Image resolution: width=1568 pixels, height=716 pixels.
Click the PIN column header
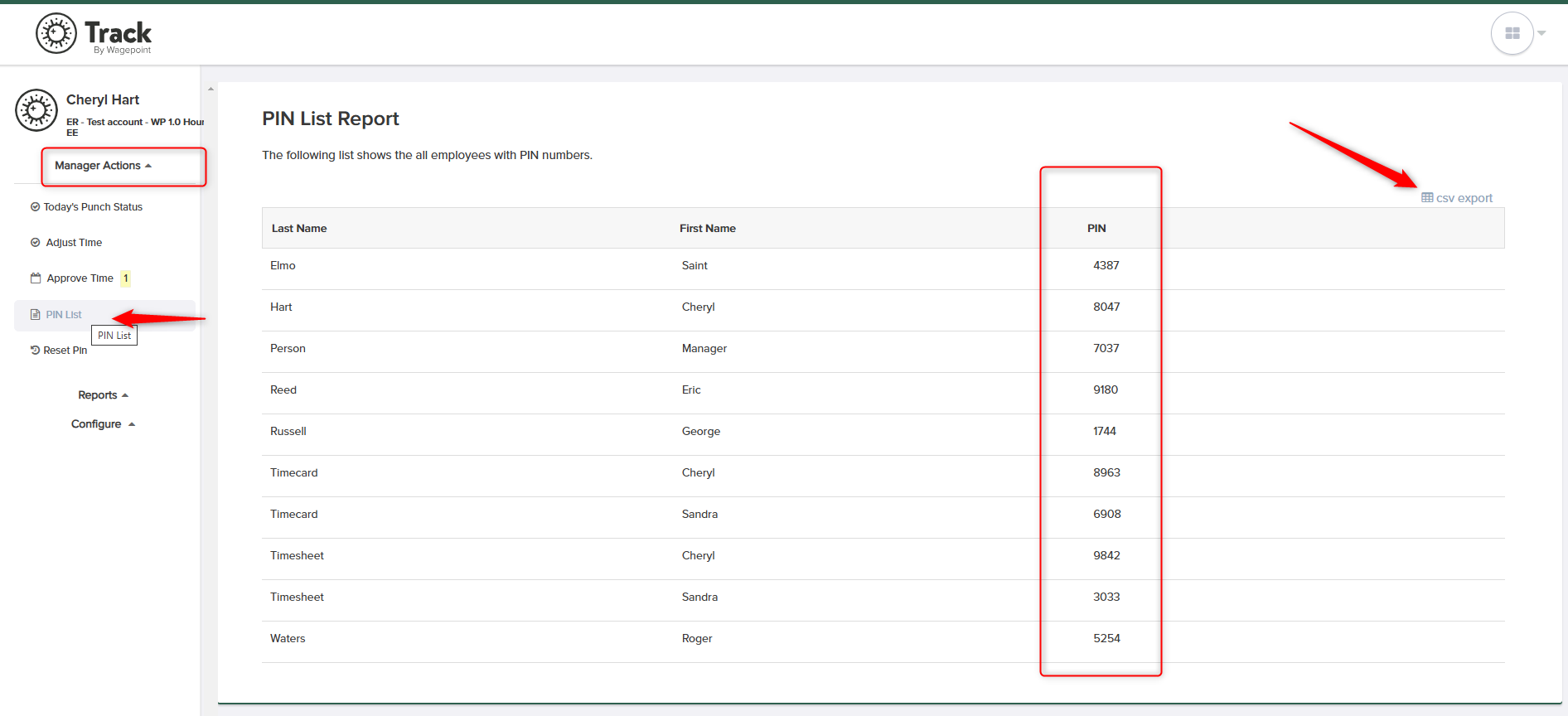point(1096,229)
